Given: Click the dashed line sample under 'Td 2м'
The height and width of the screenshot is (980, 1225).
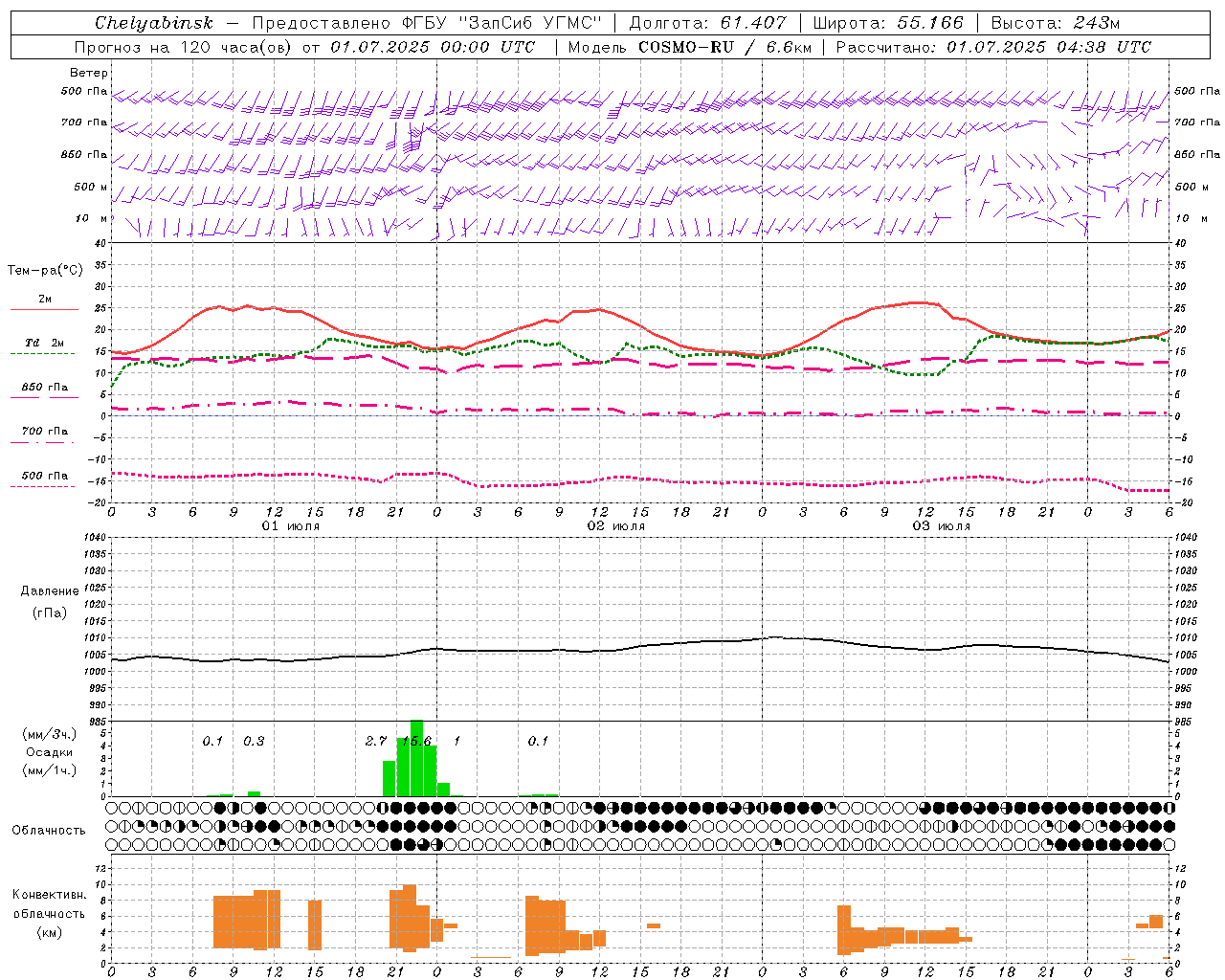Looking at the screenshot, I should [42, 354].
